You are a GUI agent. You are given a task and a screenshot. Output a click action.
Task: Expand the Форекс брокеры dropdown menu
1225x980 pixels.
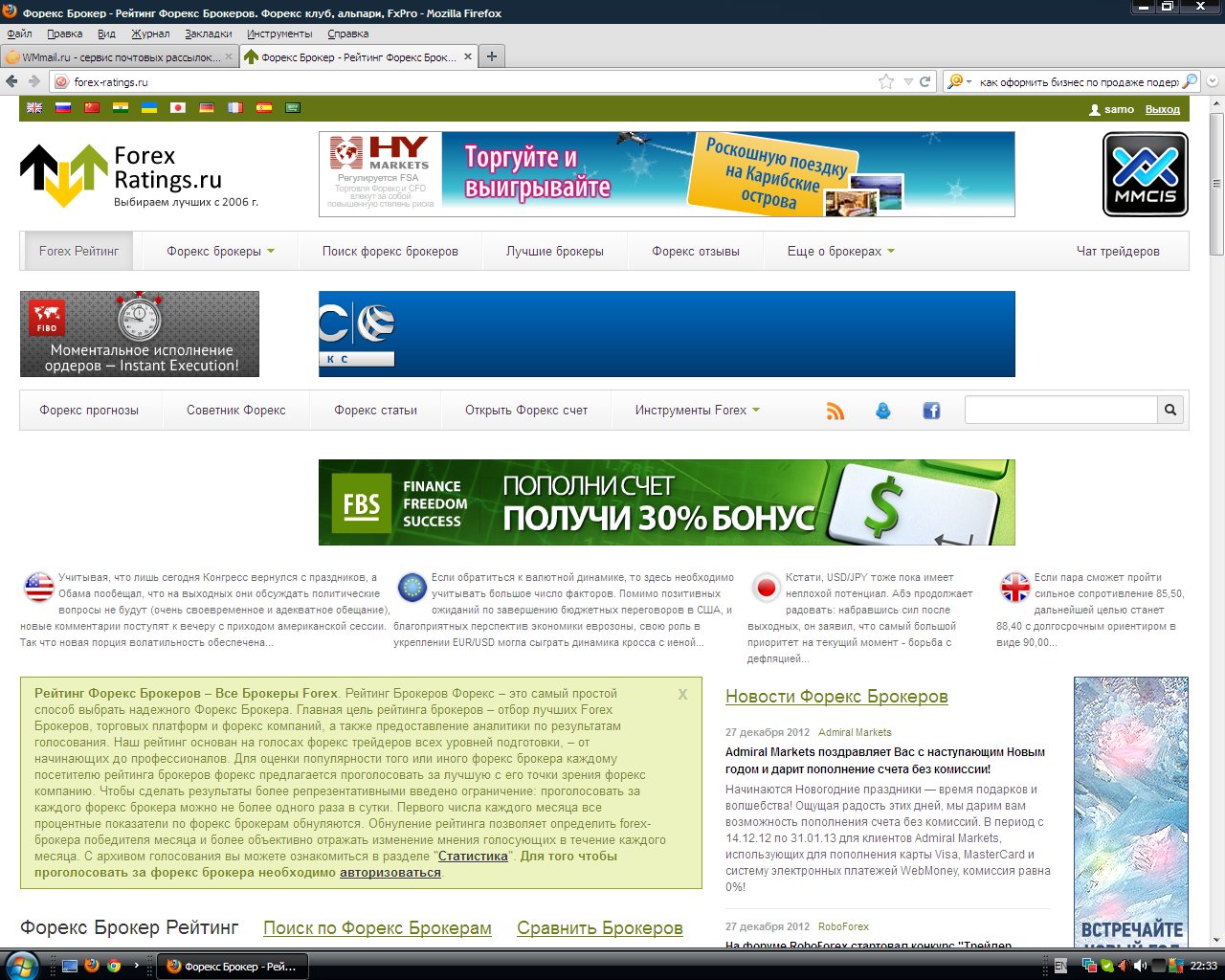click(220, 251)
